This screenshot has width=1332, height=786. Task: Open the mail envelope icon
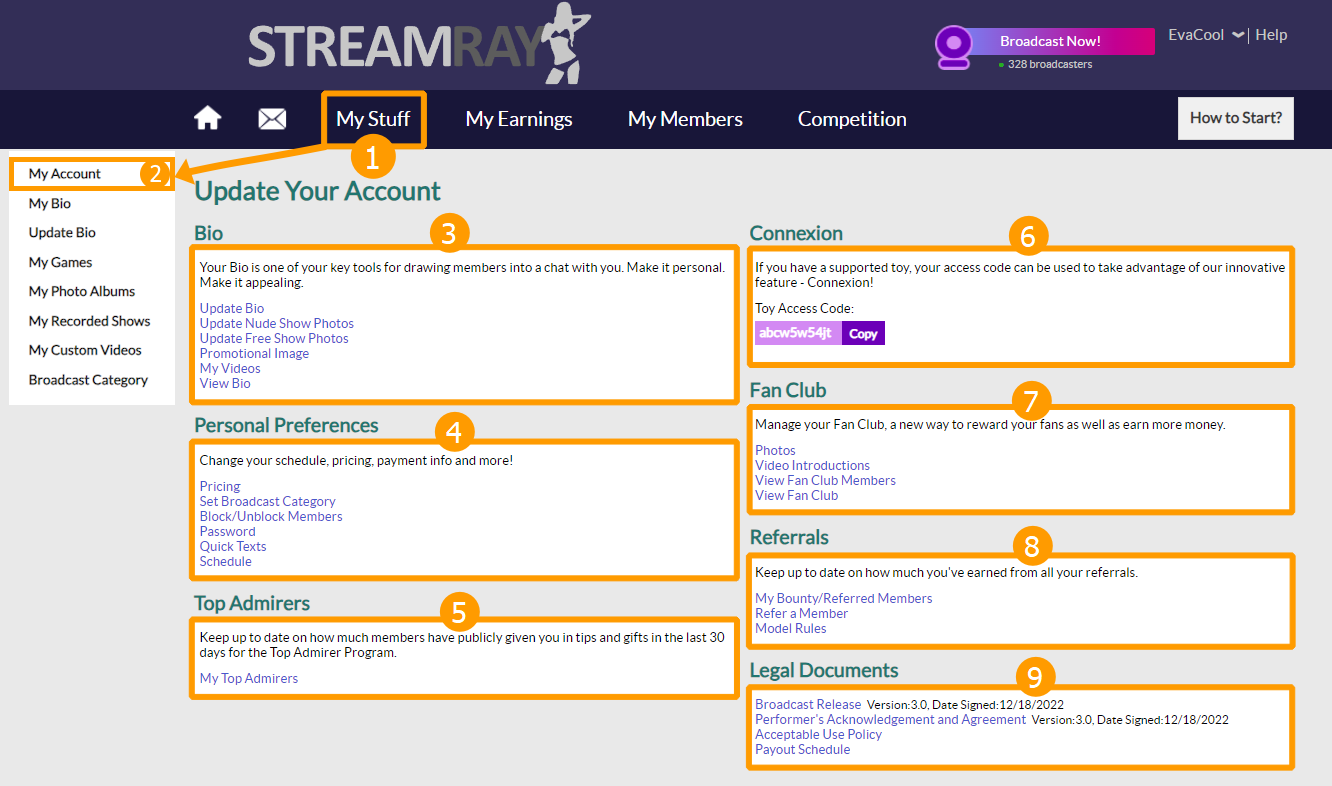[272, 119]
